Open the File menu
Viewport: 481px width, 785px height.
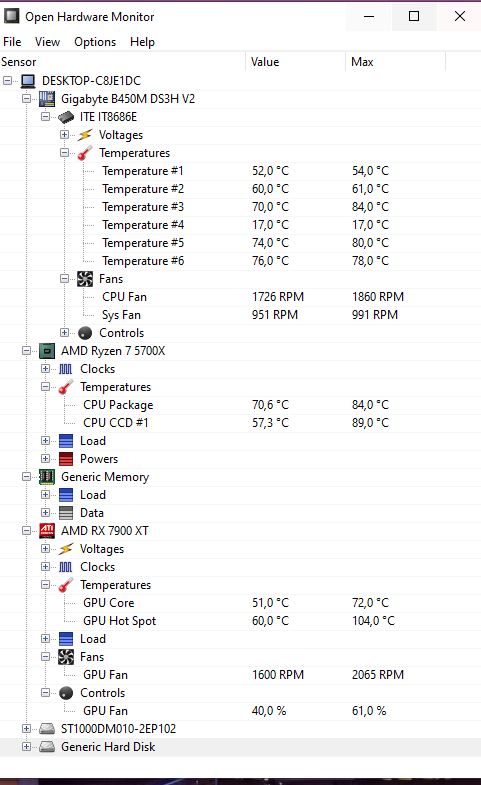12,42
